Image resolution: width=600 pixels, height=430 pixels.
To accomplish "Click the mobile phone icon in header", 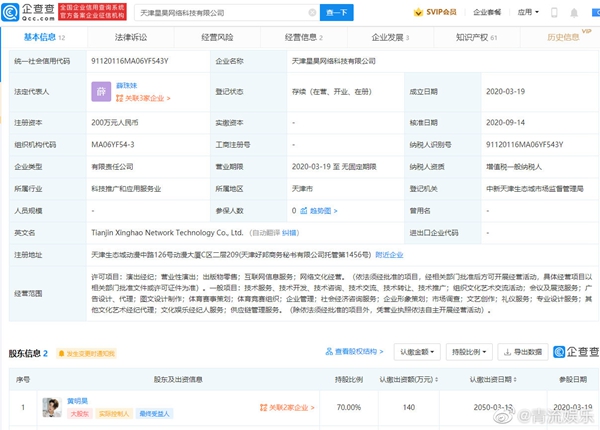I will tap(554, 13).
